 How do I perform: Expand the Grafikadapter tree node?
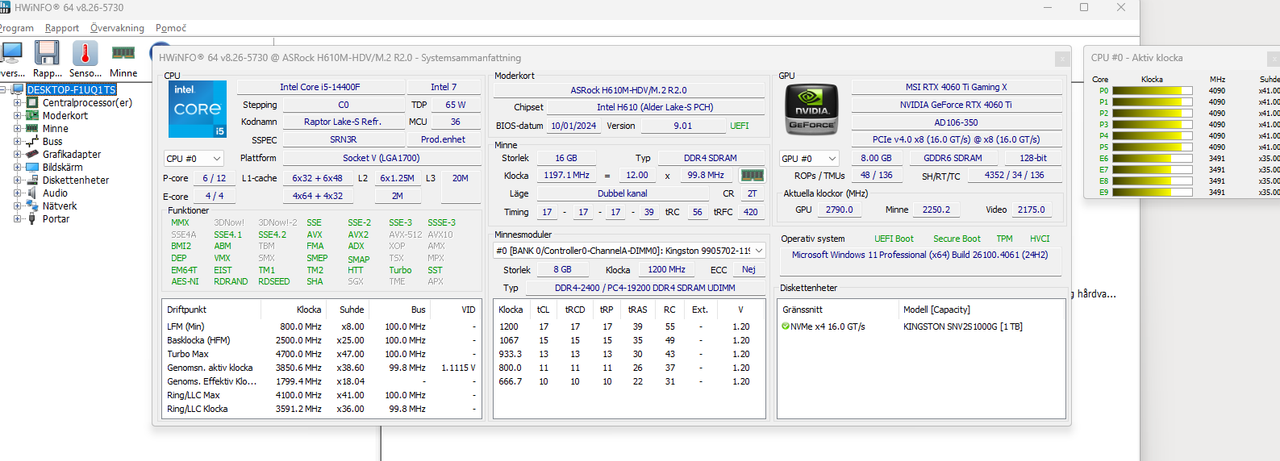click(x=17, y=154)
